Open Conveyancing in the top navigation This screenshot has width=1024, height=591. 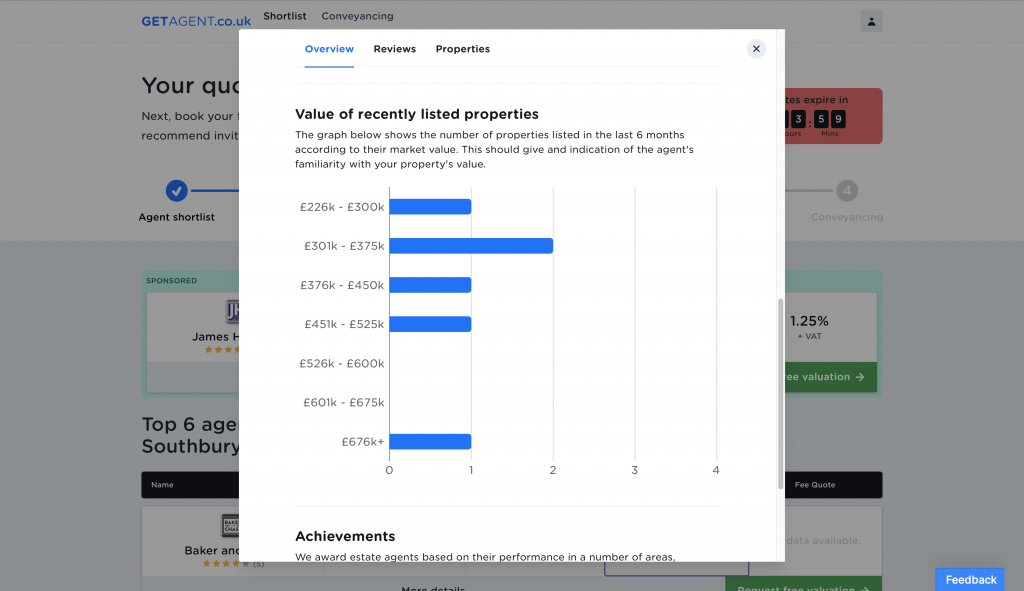pyautogui.click(x=357, y=16)
